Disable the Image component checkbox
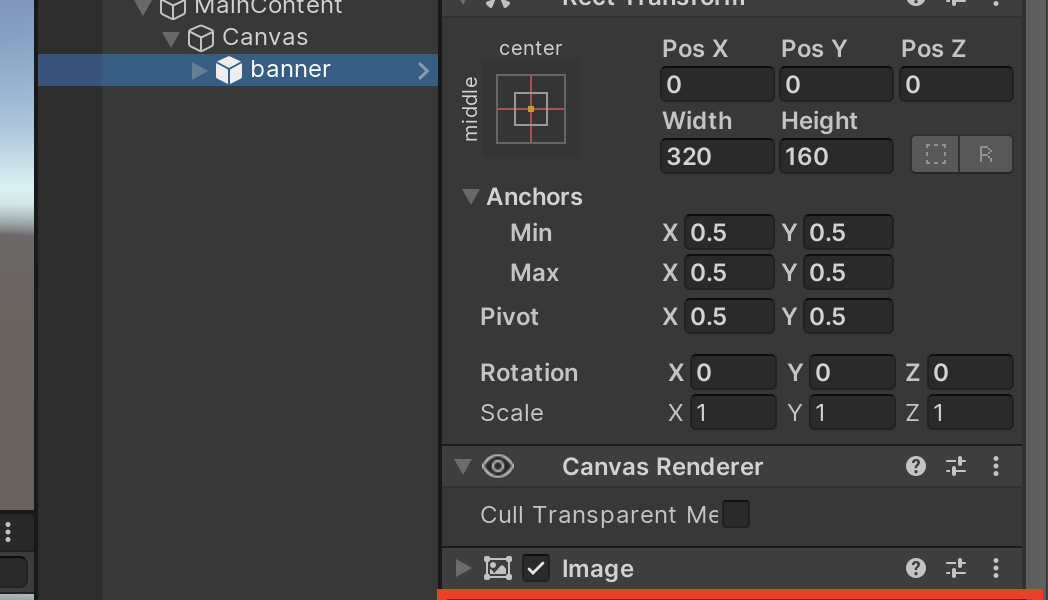Image resolution: width=1048 pixels, height=600 pixels. point(536,569)
